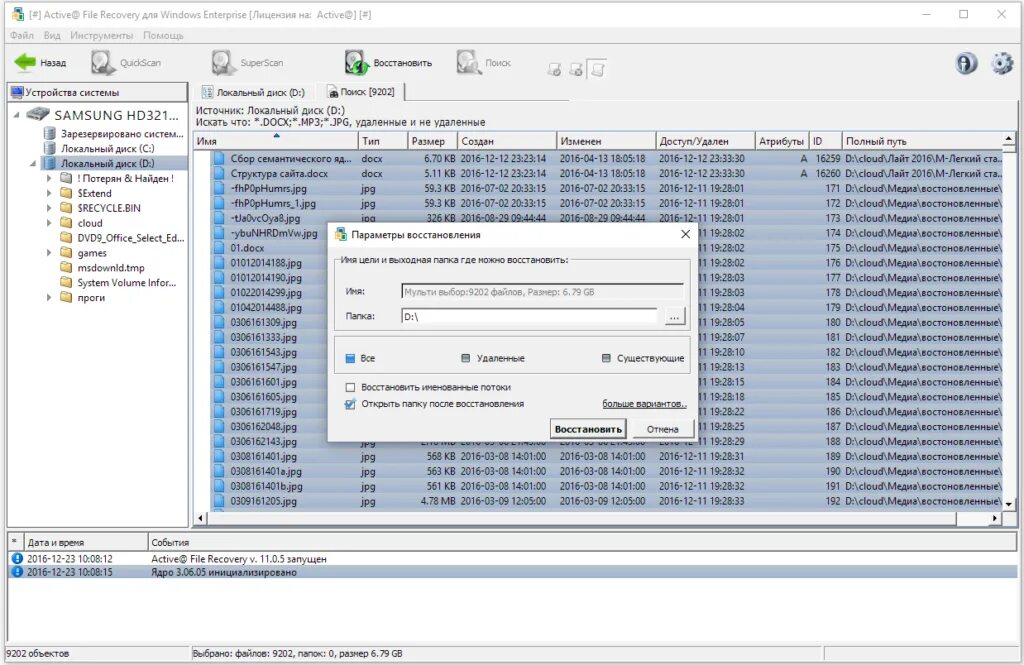Collapse the Локальный диск (D:) node

[x=32, y=162]
